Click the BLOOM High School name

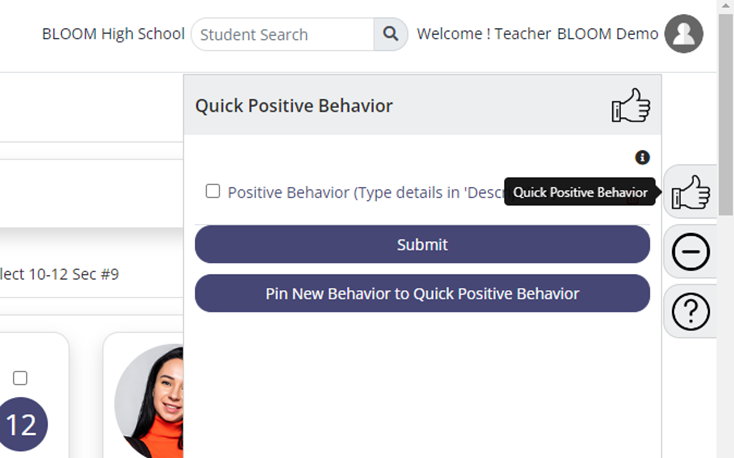[113, 34]
